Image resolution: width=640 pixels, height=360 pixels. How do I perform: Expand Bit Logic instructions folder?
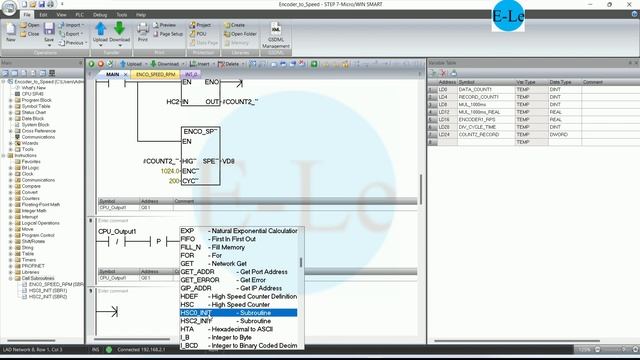11,168
